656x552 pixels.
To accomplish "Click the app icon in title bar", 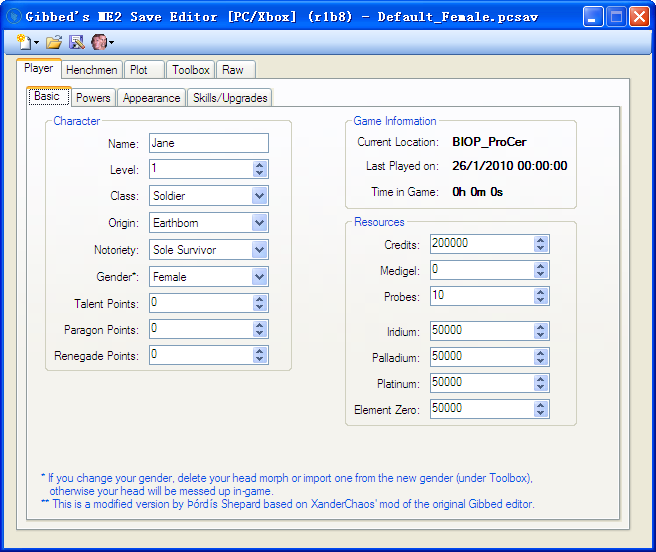I will tap(14, 17).
